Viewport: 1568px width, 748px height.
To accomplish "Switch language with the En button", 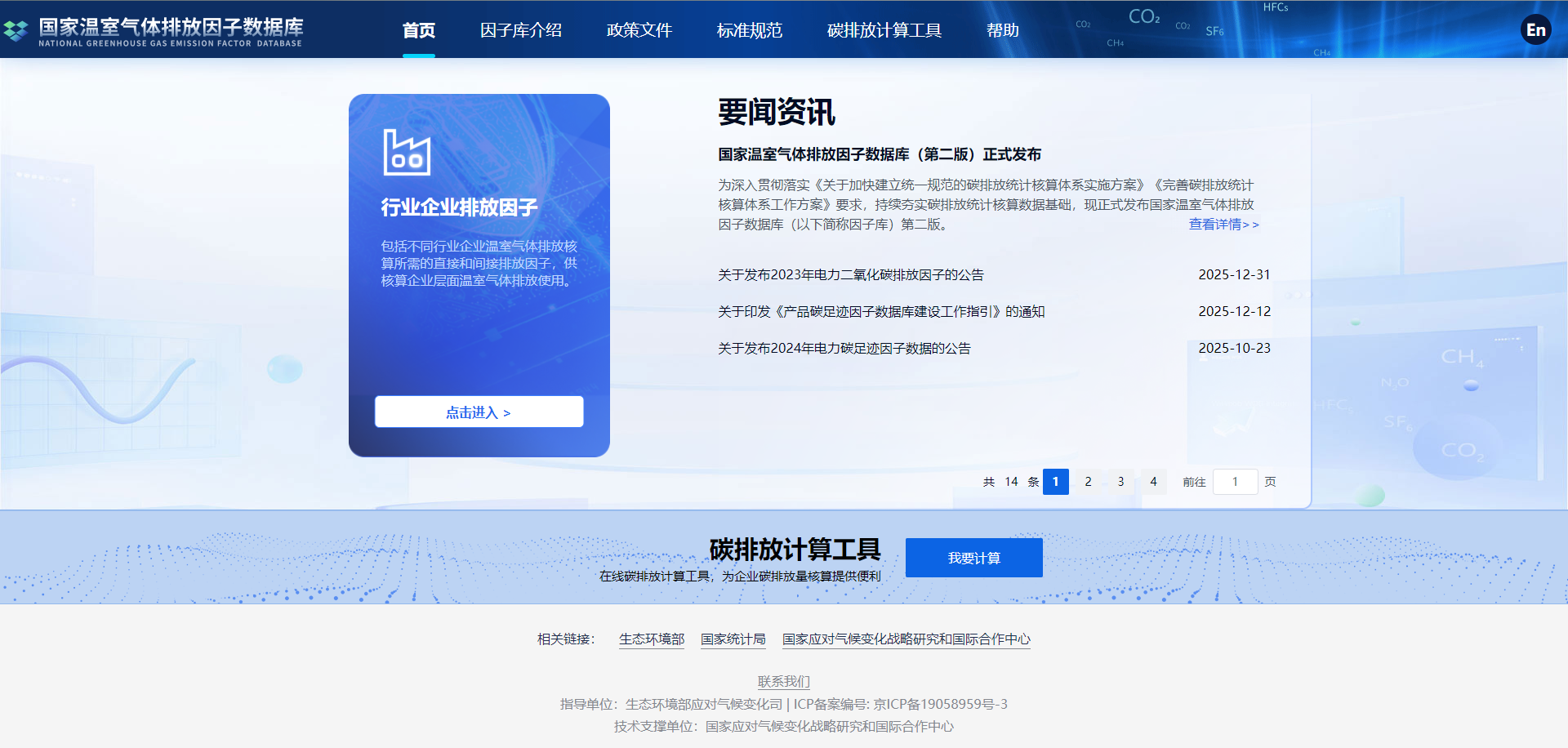I will (x=1535, y=30).
